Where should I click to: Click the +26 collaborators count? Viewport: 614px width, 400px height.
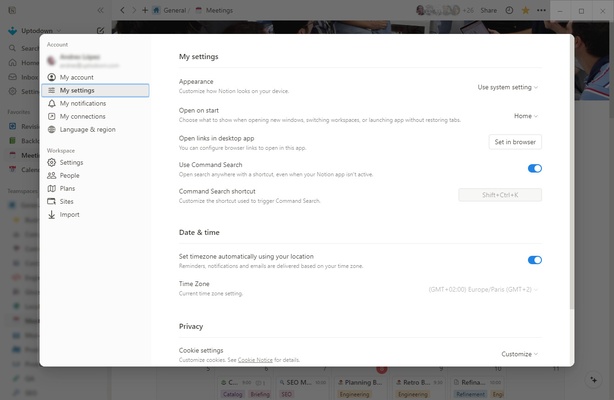pyautogui.click(x=468, y=10)
